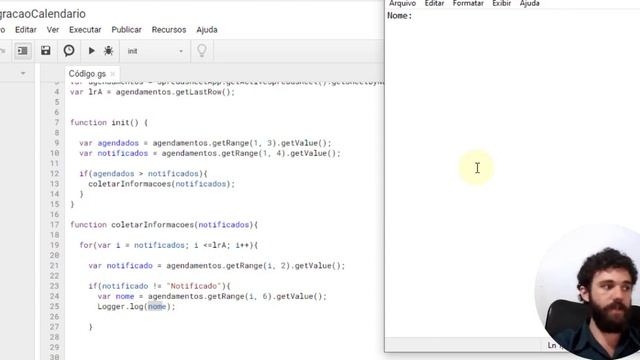The height and width of the screenshot is (360, 640).
Task: Click the 'for(var i = notificados' loop line
Action: (x=169, y=245)
